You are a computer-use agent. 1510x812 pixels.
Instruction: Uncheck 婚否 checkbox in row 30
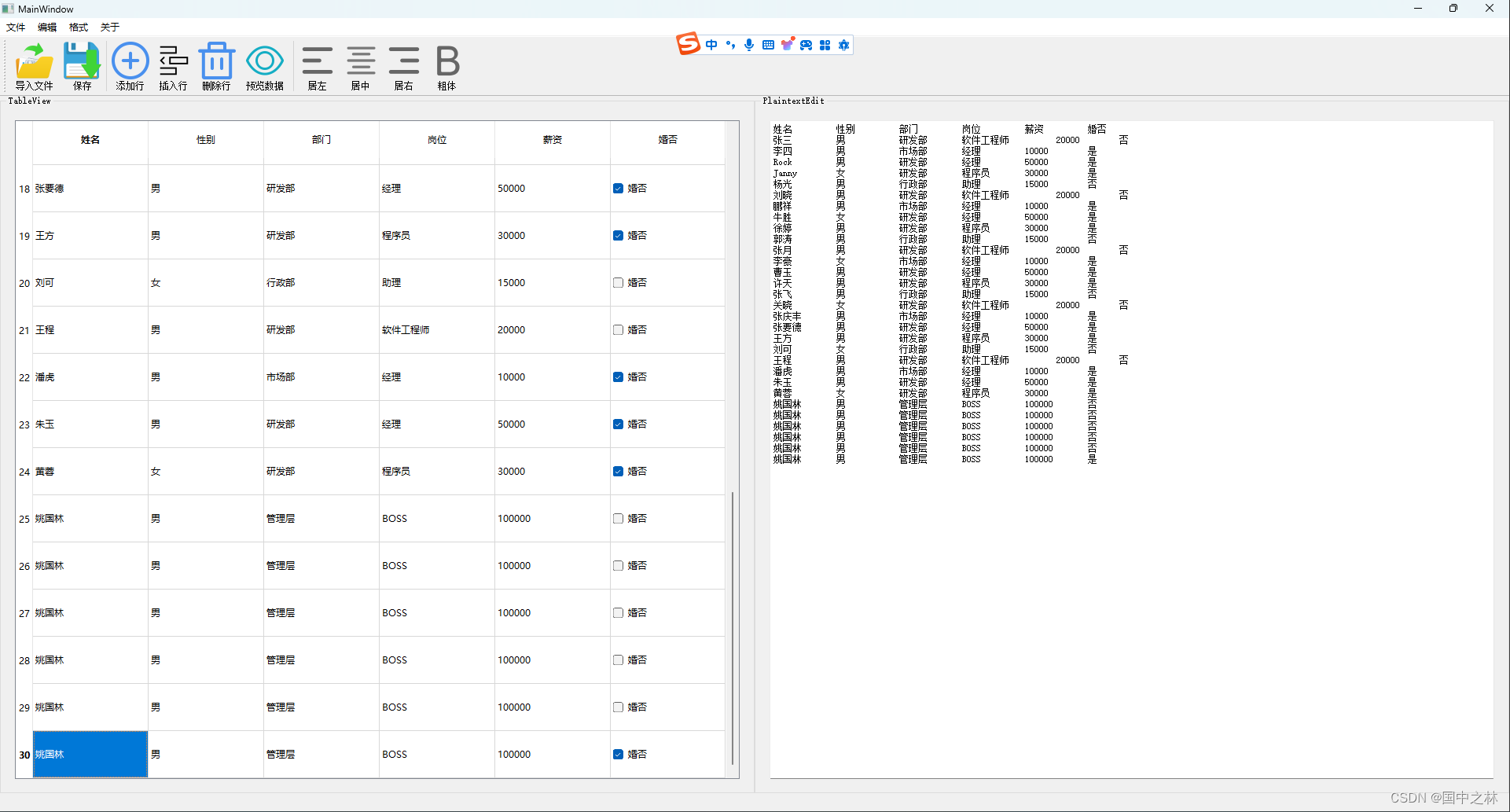click(618, 755)
